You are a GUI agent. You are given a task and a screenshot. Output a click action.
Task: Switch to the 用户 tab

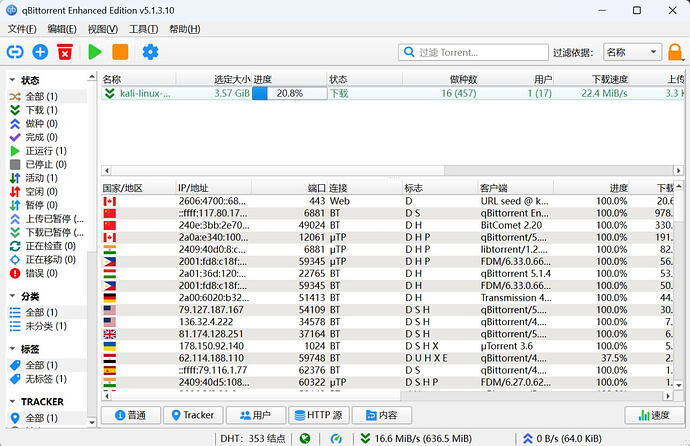coord(256,415)
